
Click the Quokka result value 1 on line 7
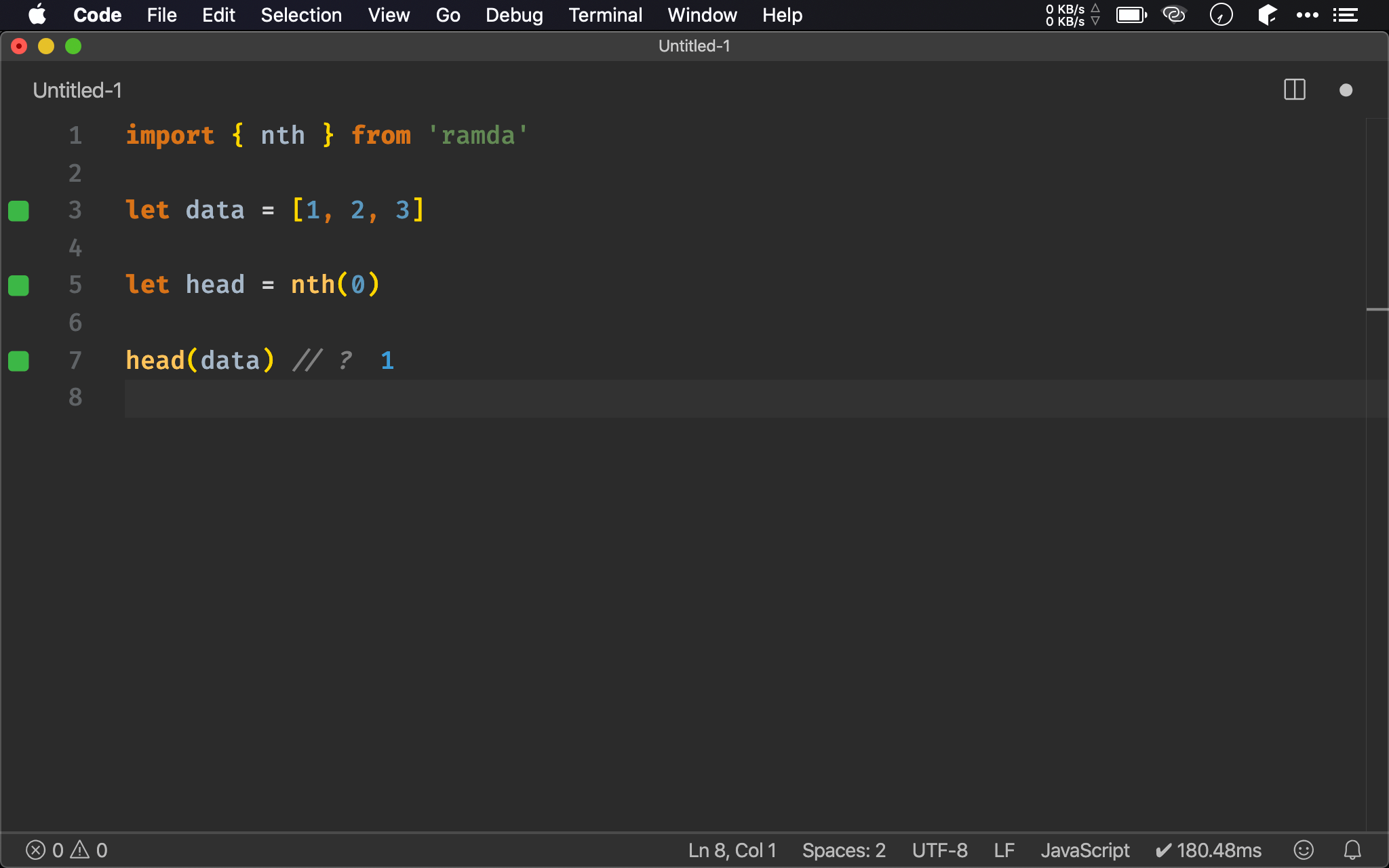coord(387,360)
